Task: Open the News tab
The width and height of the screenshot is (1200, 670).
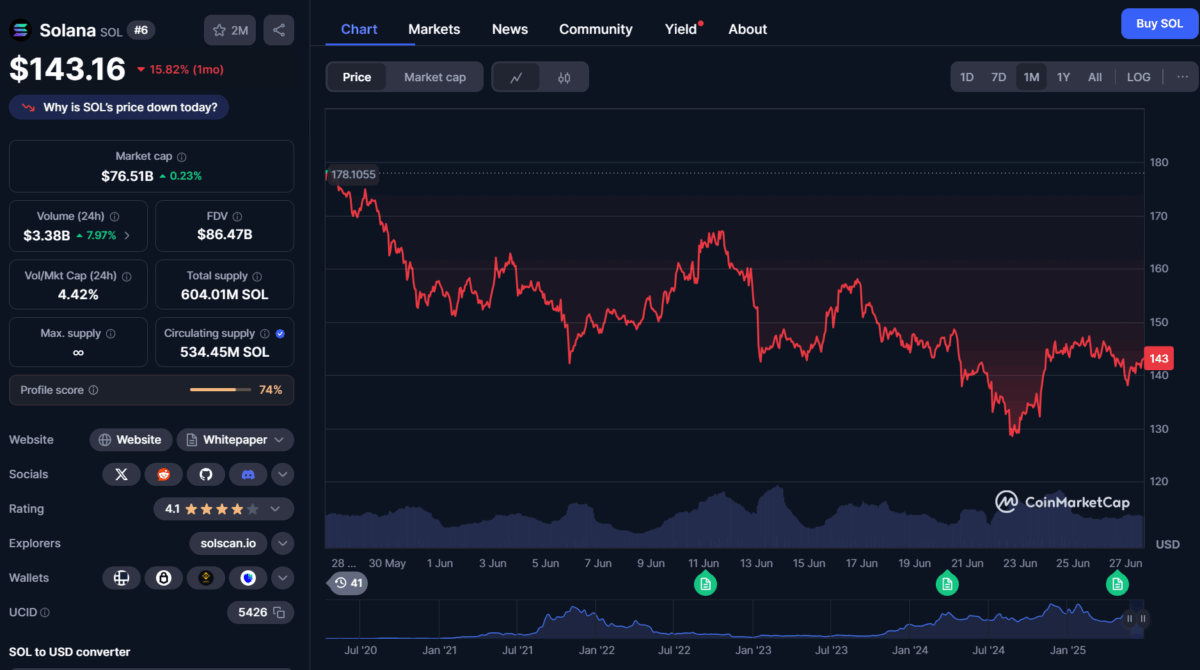Action: click(x=510, y=29)
